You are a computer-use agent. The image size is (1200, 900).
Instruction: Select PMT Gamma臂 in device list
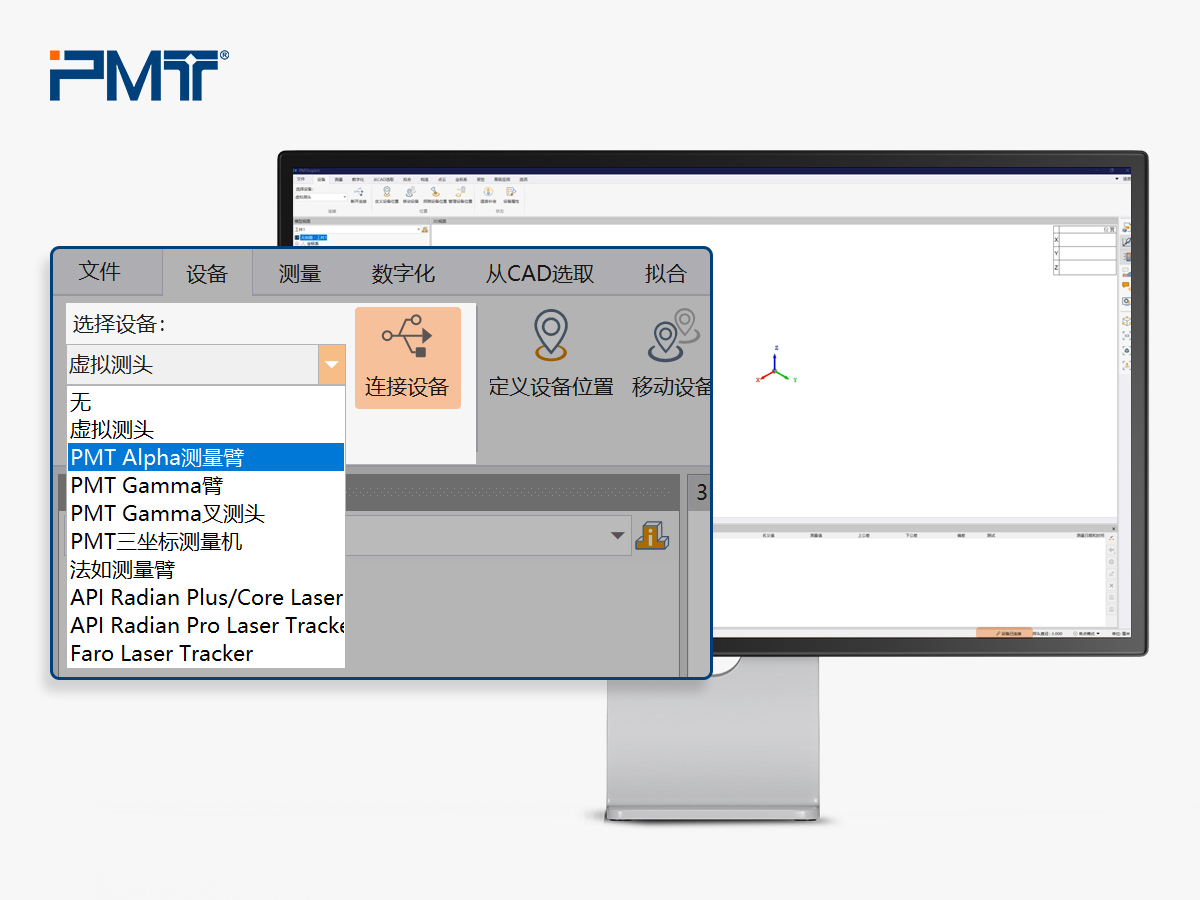pos(206,486)
